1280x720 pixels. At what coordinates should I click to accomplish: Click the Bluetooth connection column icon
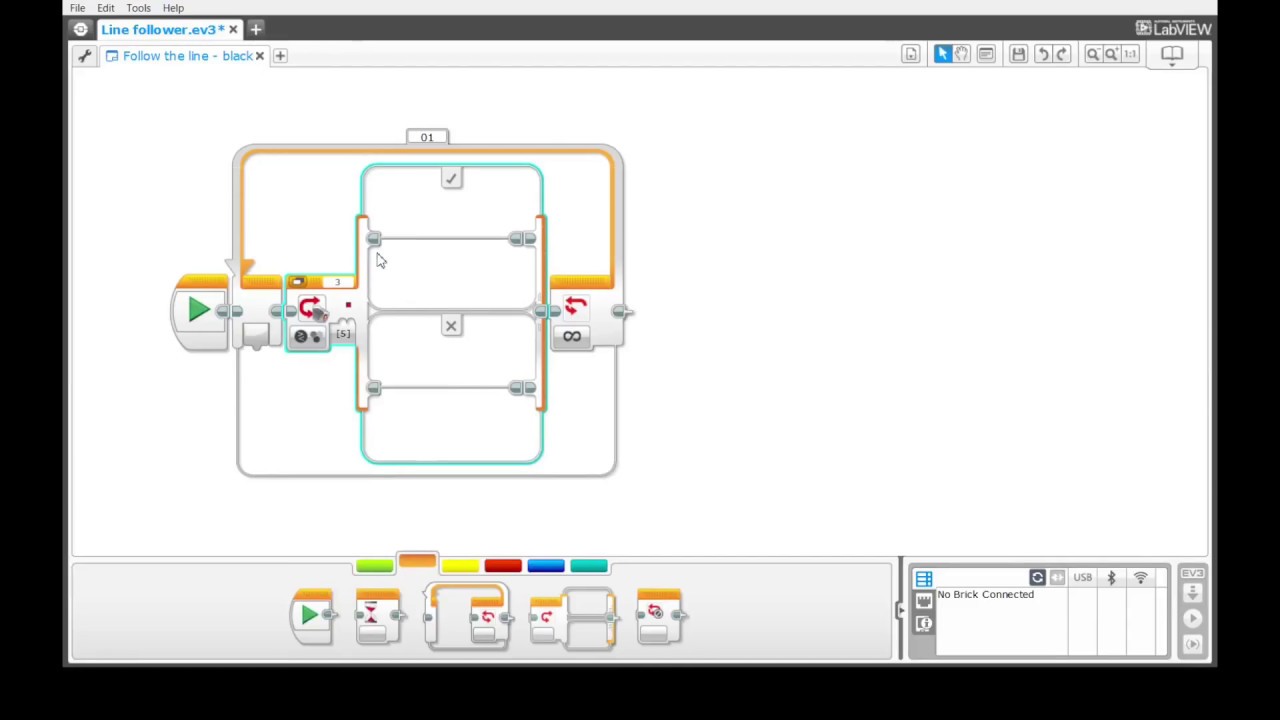(1111, 578)
